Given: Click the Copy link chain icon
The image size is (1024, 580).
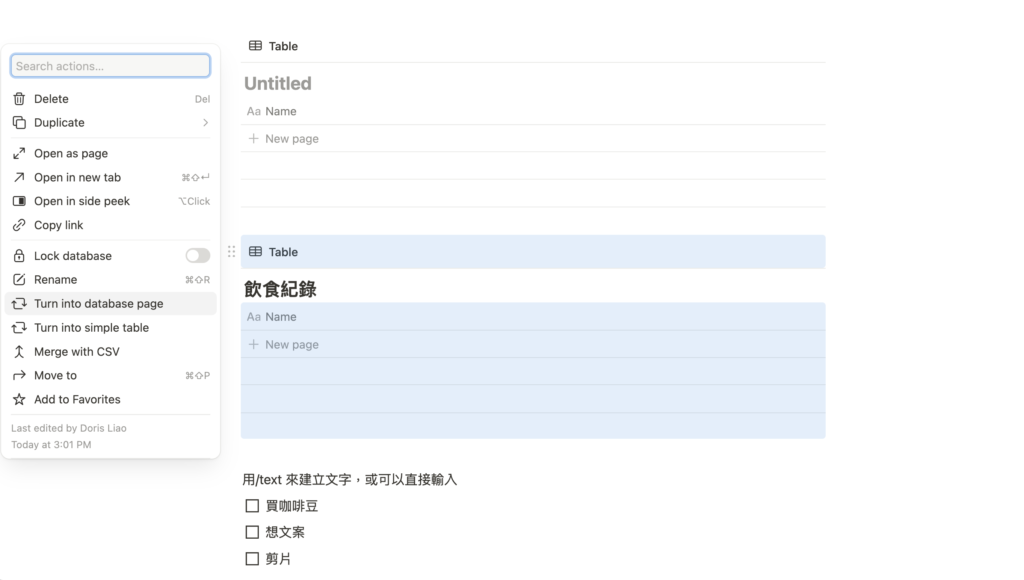Looking at the screenshot, I should pyautogui.click(x=19, y=226).
